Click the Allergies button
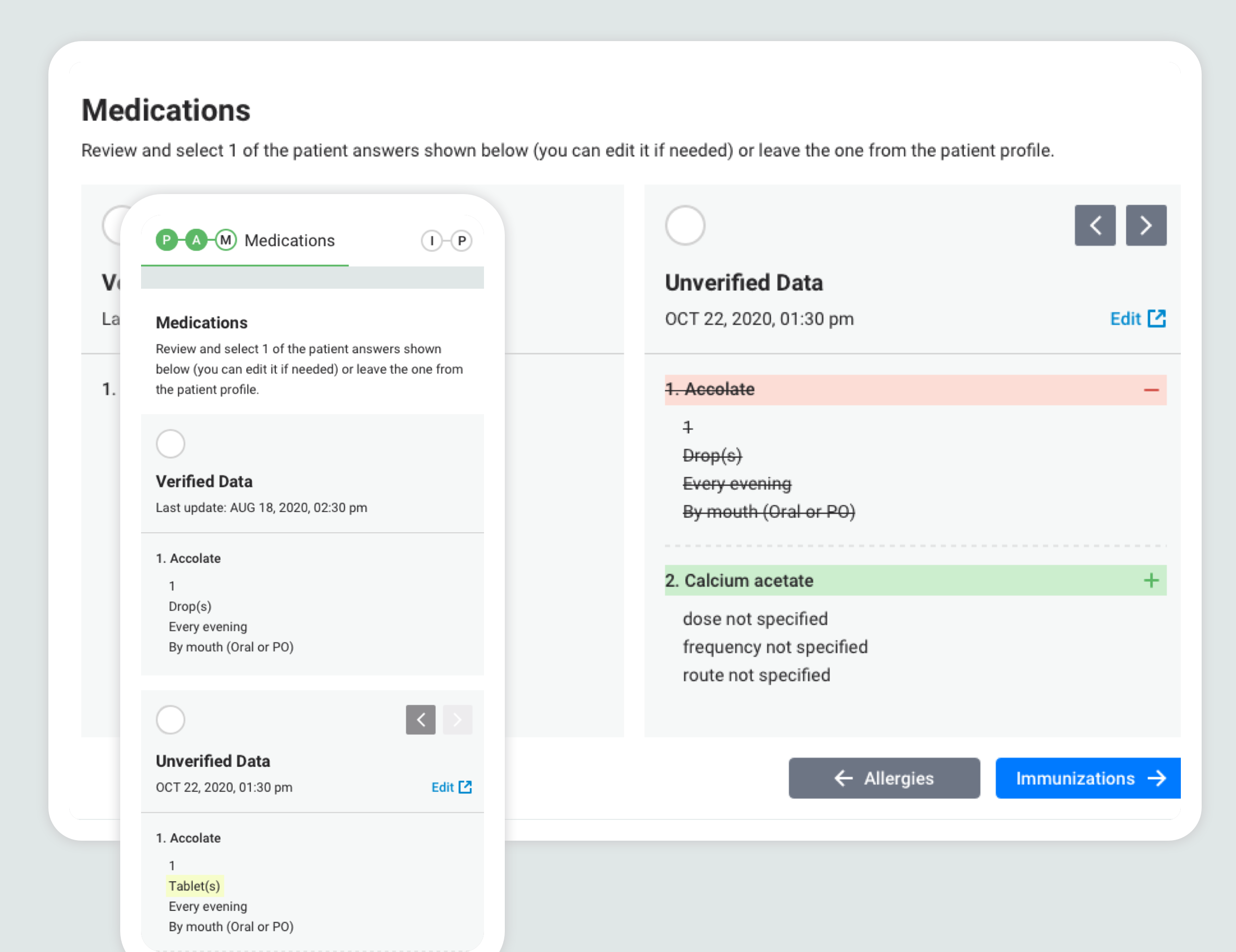Viewport: 1236px width, 952px height. pos(884,778)
